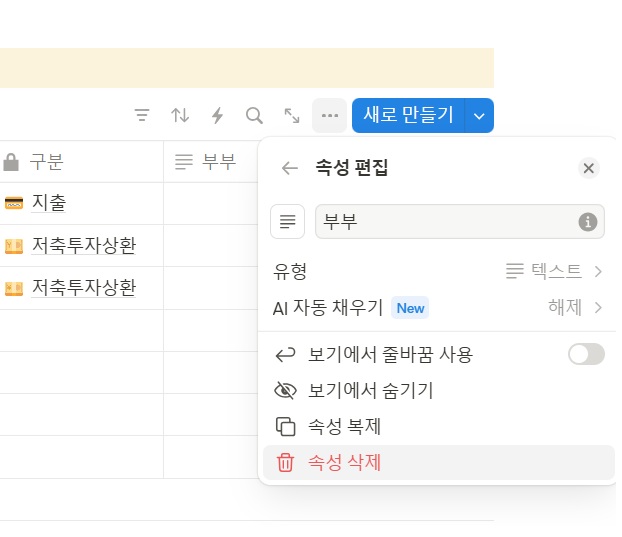The height and width of the screenshot is (537, 622).
Task: Toggle 보기에서 줄바꿈 사용 switch
Action: click(x=586, y=354)
